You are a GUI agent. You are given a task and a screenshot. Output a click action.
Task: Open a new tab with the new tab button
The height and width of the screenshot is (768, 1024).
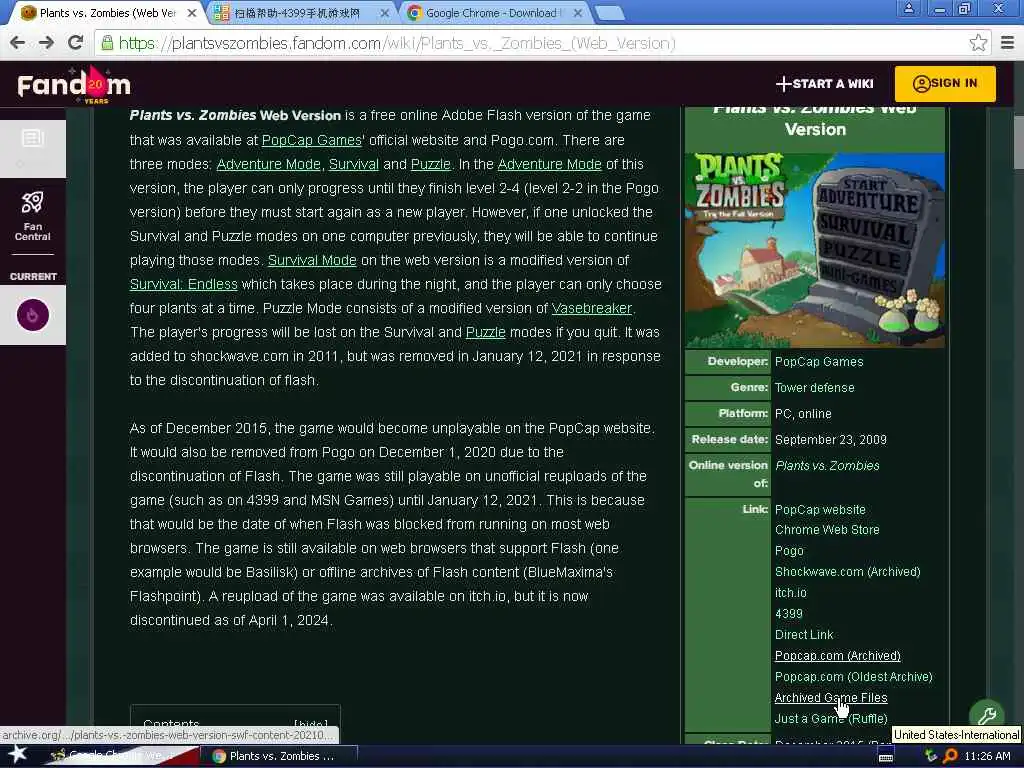click(x=610, y=13)
